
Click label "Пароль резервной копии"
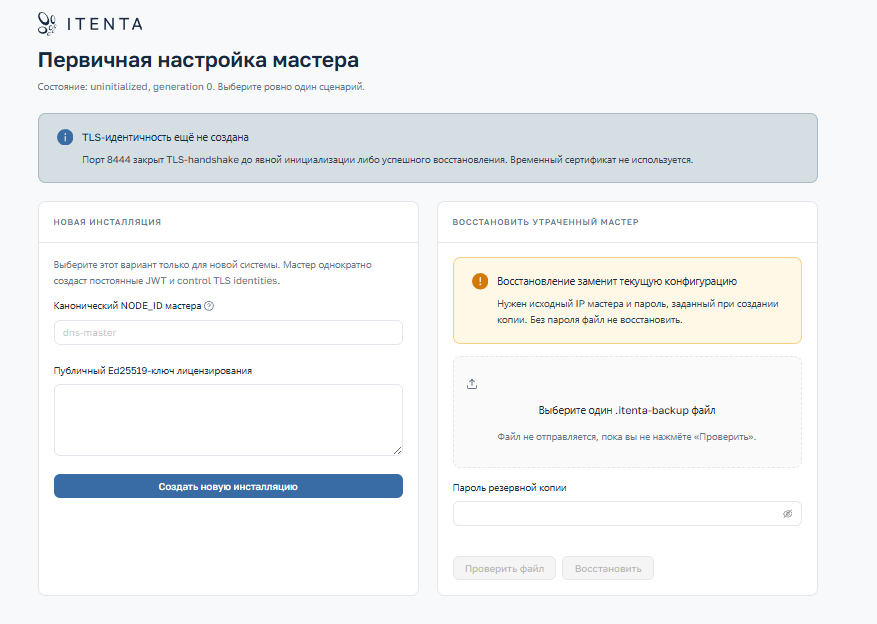[510, 488]
